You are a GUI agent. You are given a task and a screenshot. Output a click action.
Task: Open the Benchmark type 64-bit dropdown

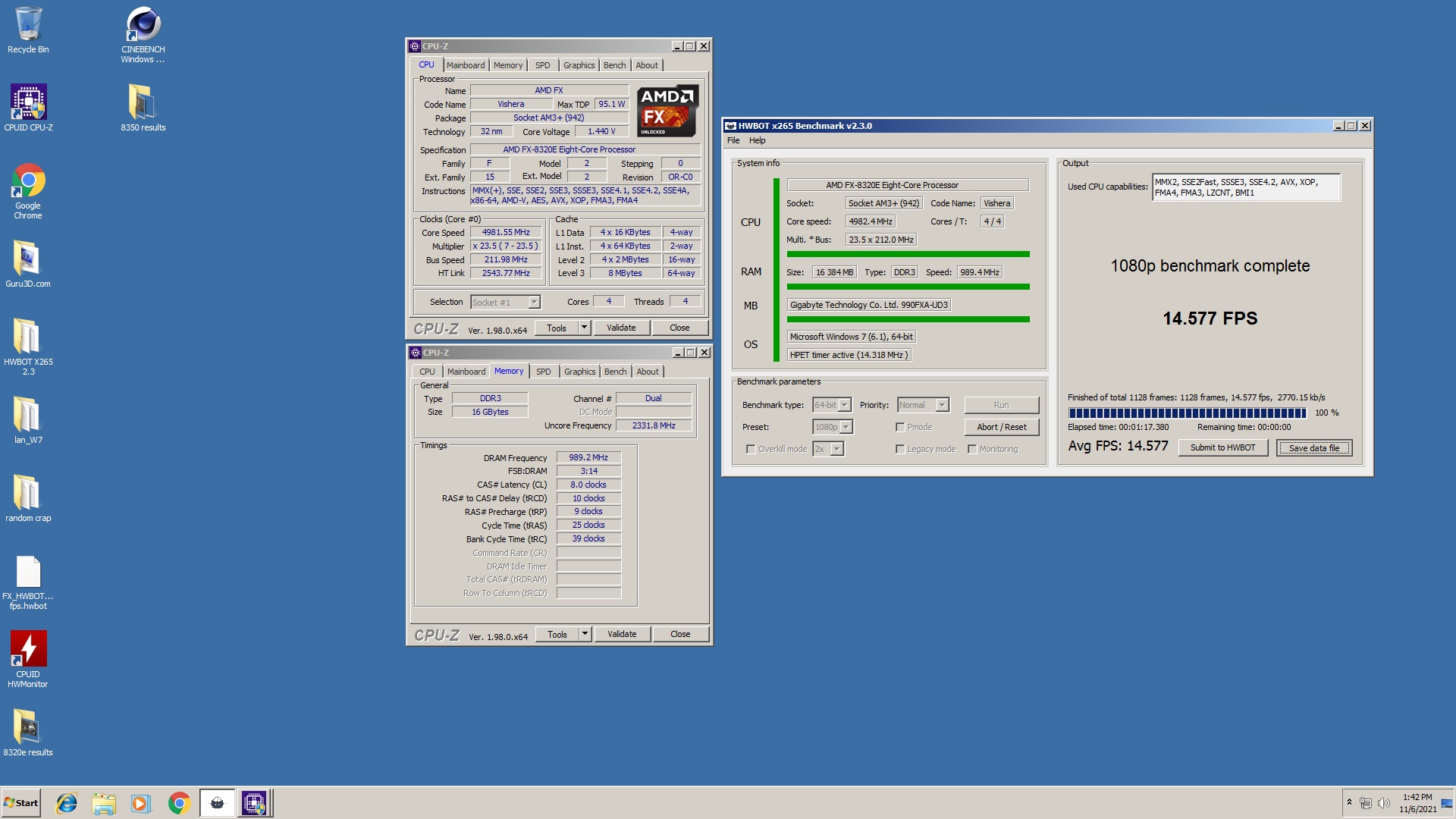click(832, 405)
